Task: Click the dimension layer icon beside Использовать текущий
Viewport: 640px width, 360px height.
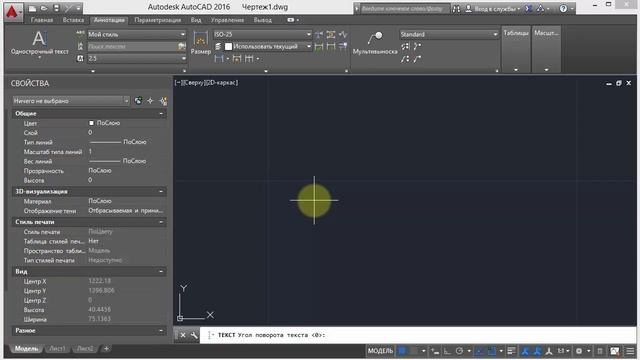Action: click(218, 47)
